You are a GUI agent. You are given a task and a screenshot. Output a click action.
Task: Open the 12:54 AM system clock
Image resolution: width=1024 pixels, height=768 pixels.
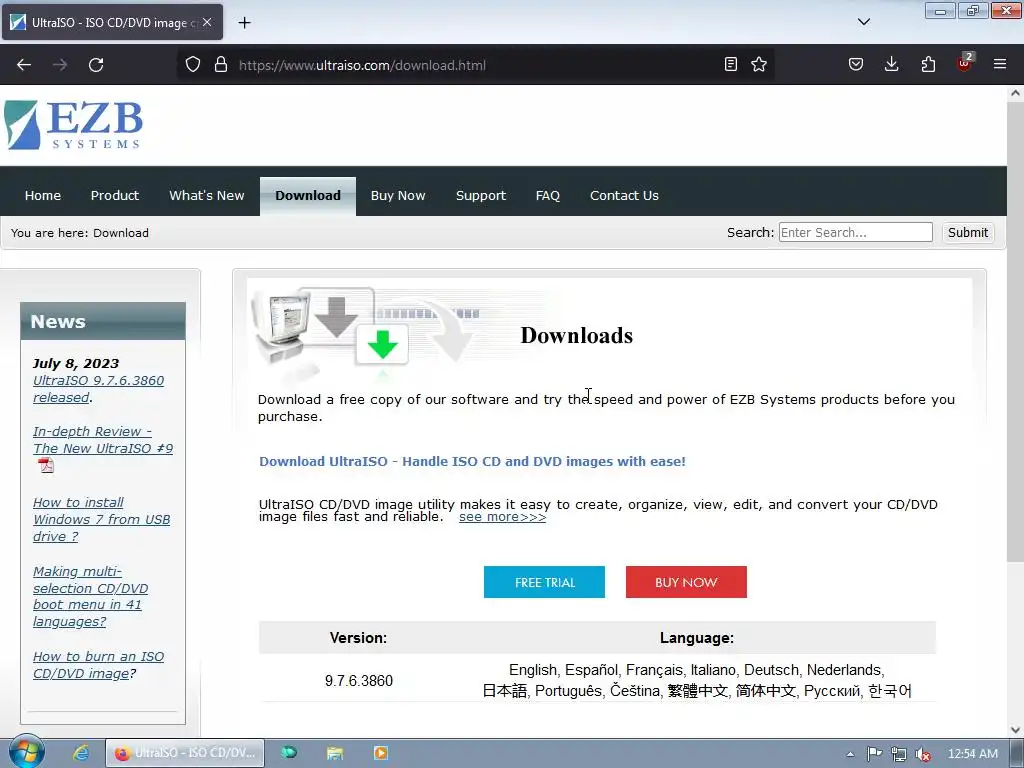pyautogui.click(x=972, y=754)
